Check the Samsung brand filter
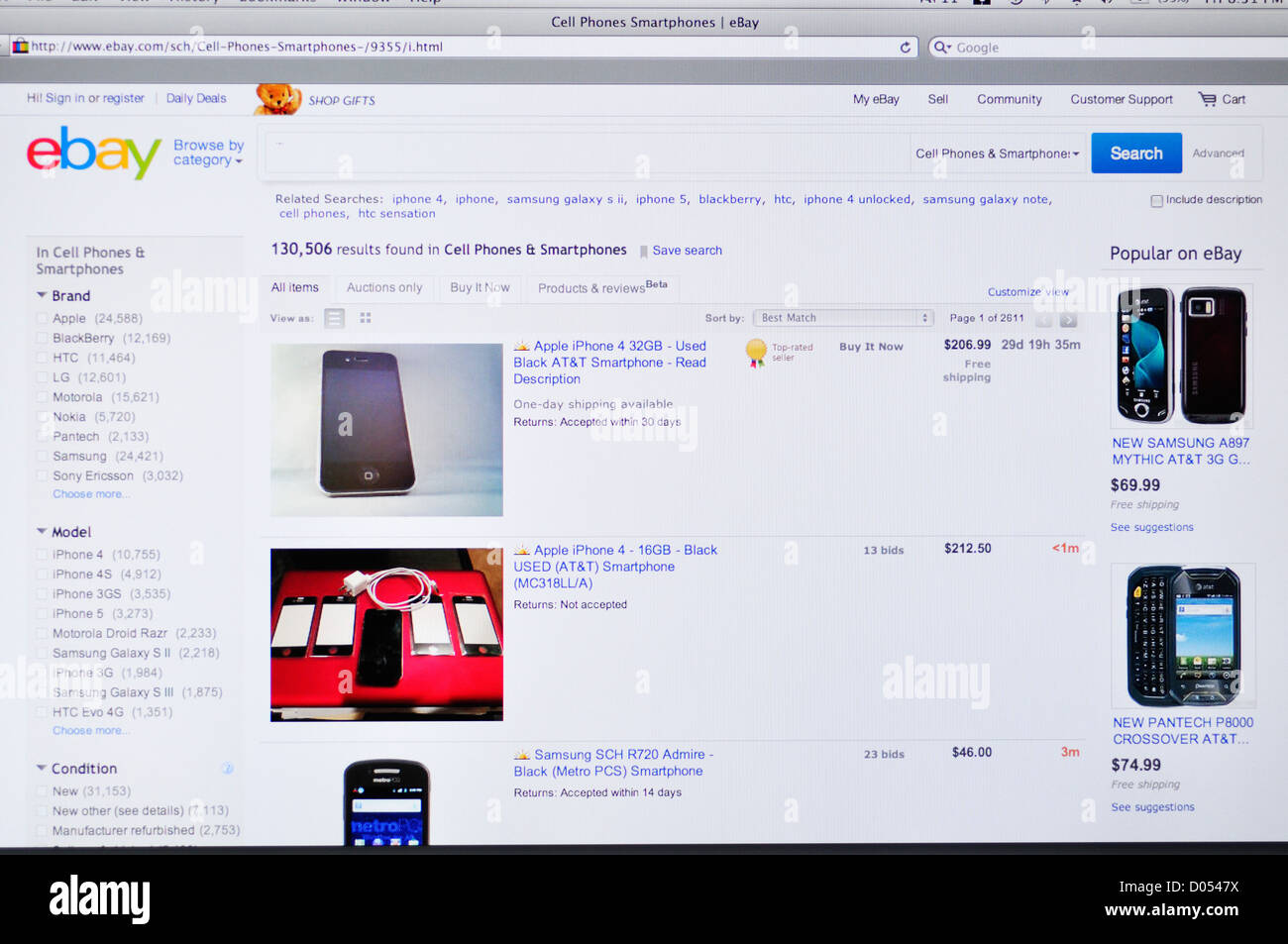This screenshot has height=944, width=1288. [x=43, y=457]
